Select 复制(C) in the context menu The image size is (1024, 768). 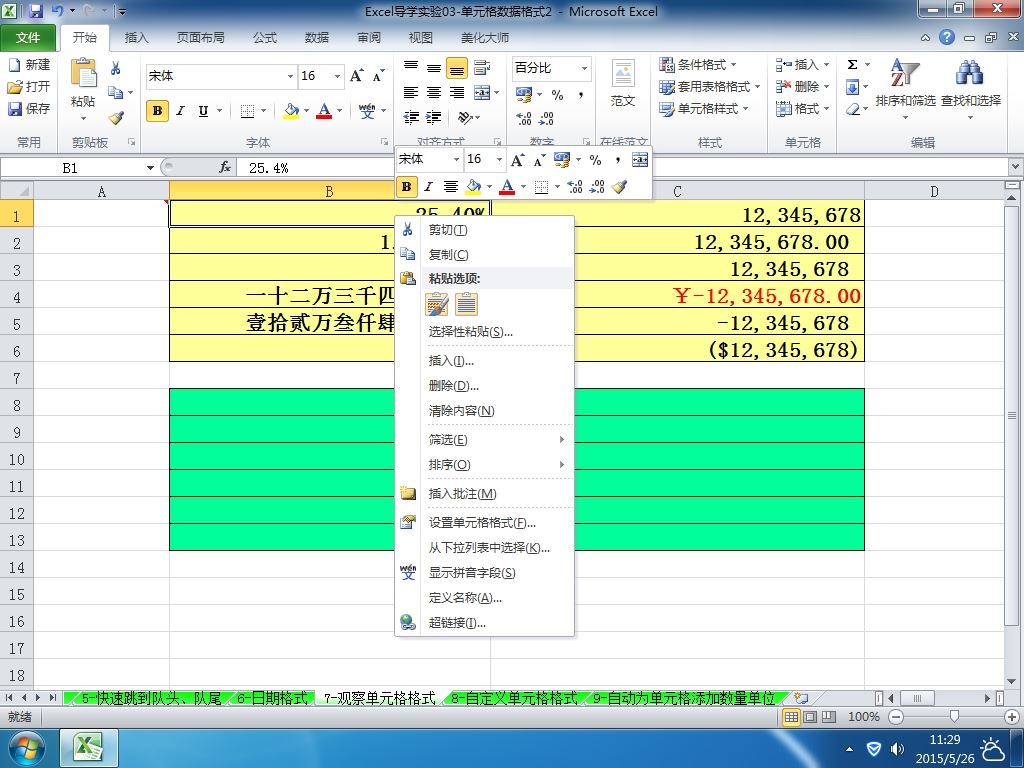pyautogui.click(x=485, y=255)
